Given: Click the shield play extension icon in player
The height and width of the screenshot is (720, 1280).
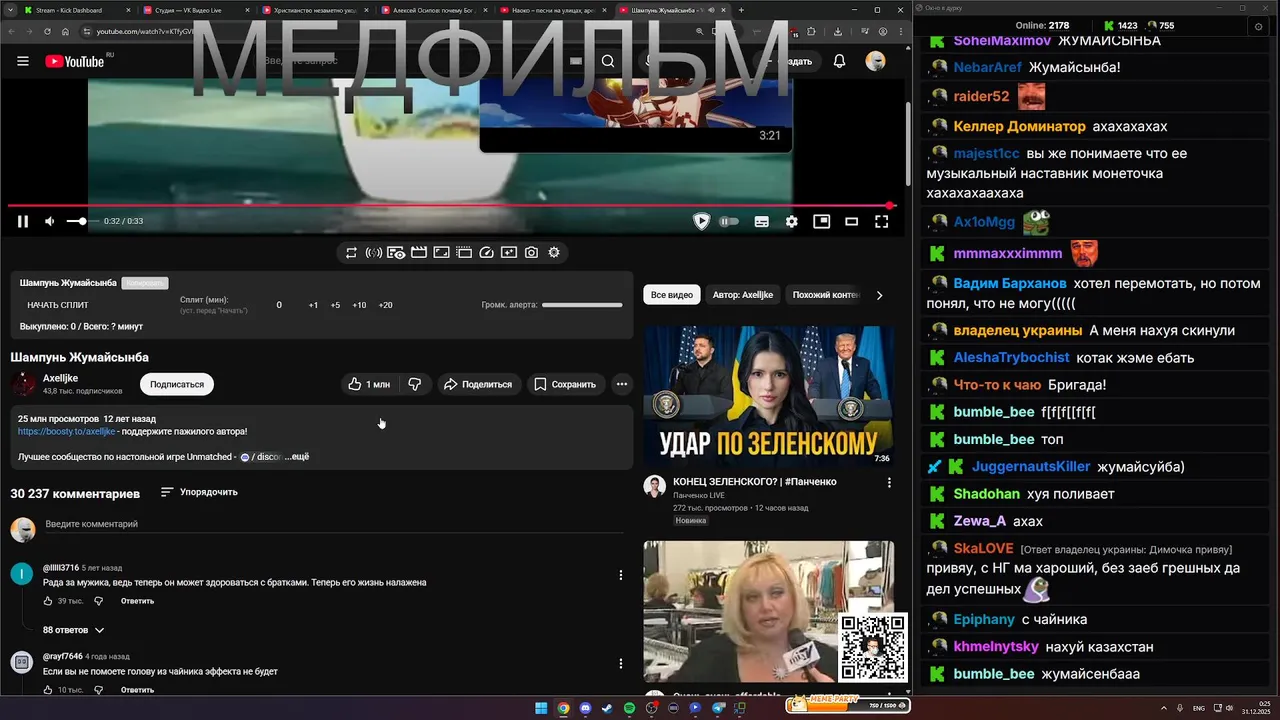Looking at the screenshot, I should (x=702, y=221).
